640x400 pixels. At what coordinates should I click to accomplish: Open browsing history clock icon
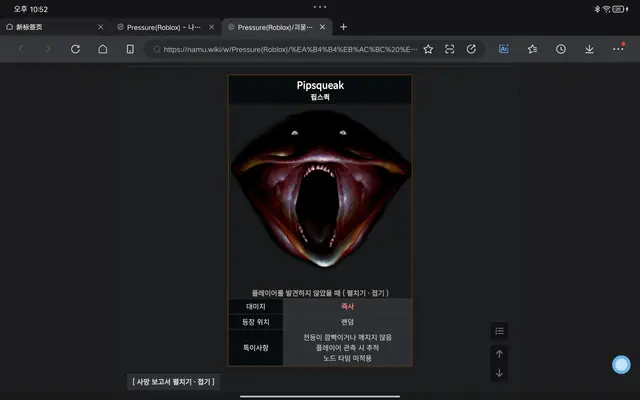(x=561, y=49)
